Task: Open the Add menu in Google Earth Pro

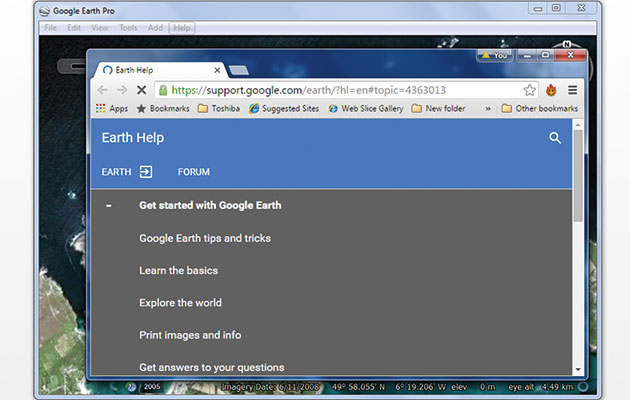Action: click(x=155, y=28)
